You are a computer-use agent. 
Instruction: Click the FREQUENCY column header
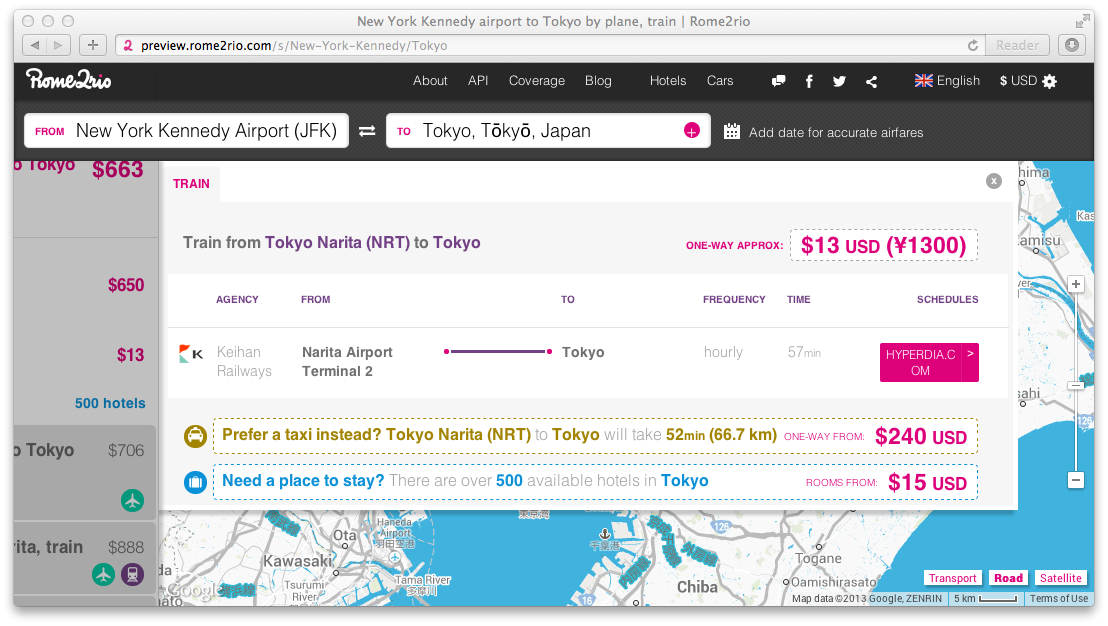point(734,300)
